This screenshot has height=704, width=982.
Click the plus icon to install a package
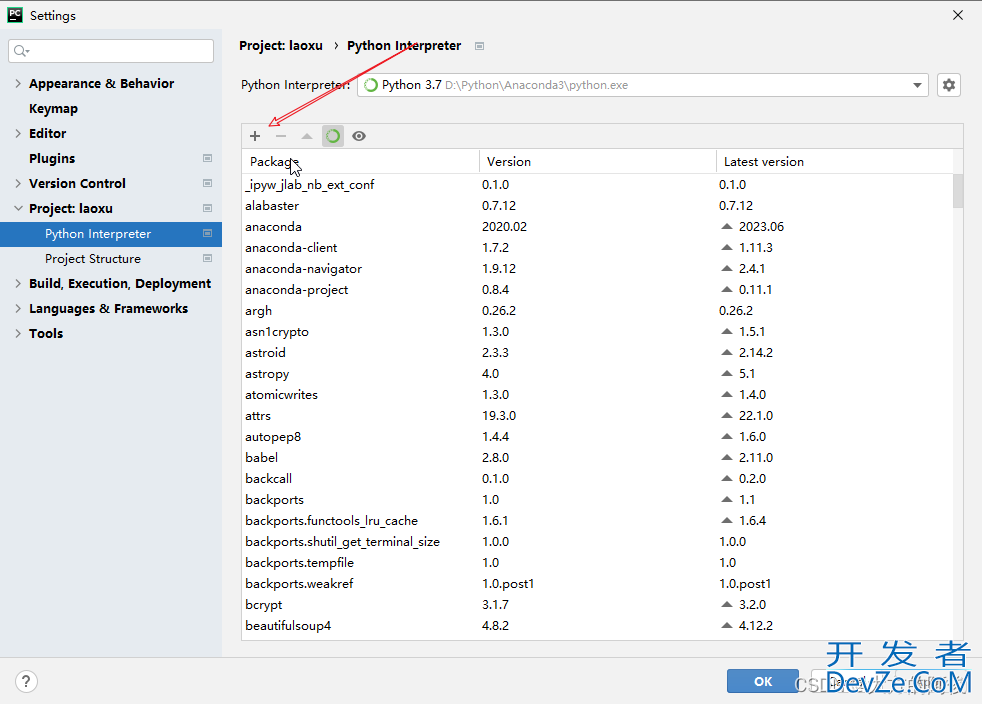255,136
